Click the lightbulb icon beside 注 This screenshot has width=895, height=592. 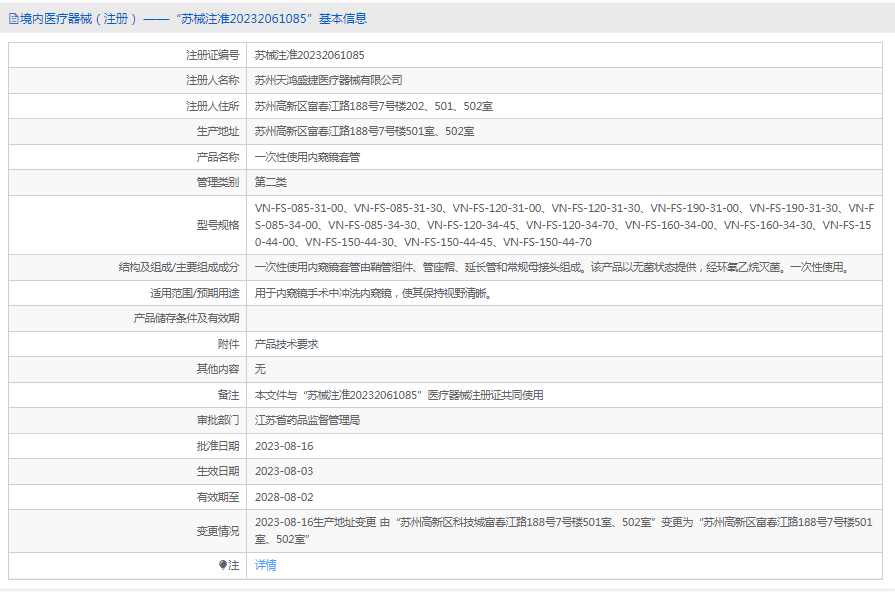223,565
